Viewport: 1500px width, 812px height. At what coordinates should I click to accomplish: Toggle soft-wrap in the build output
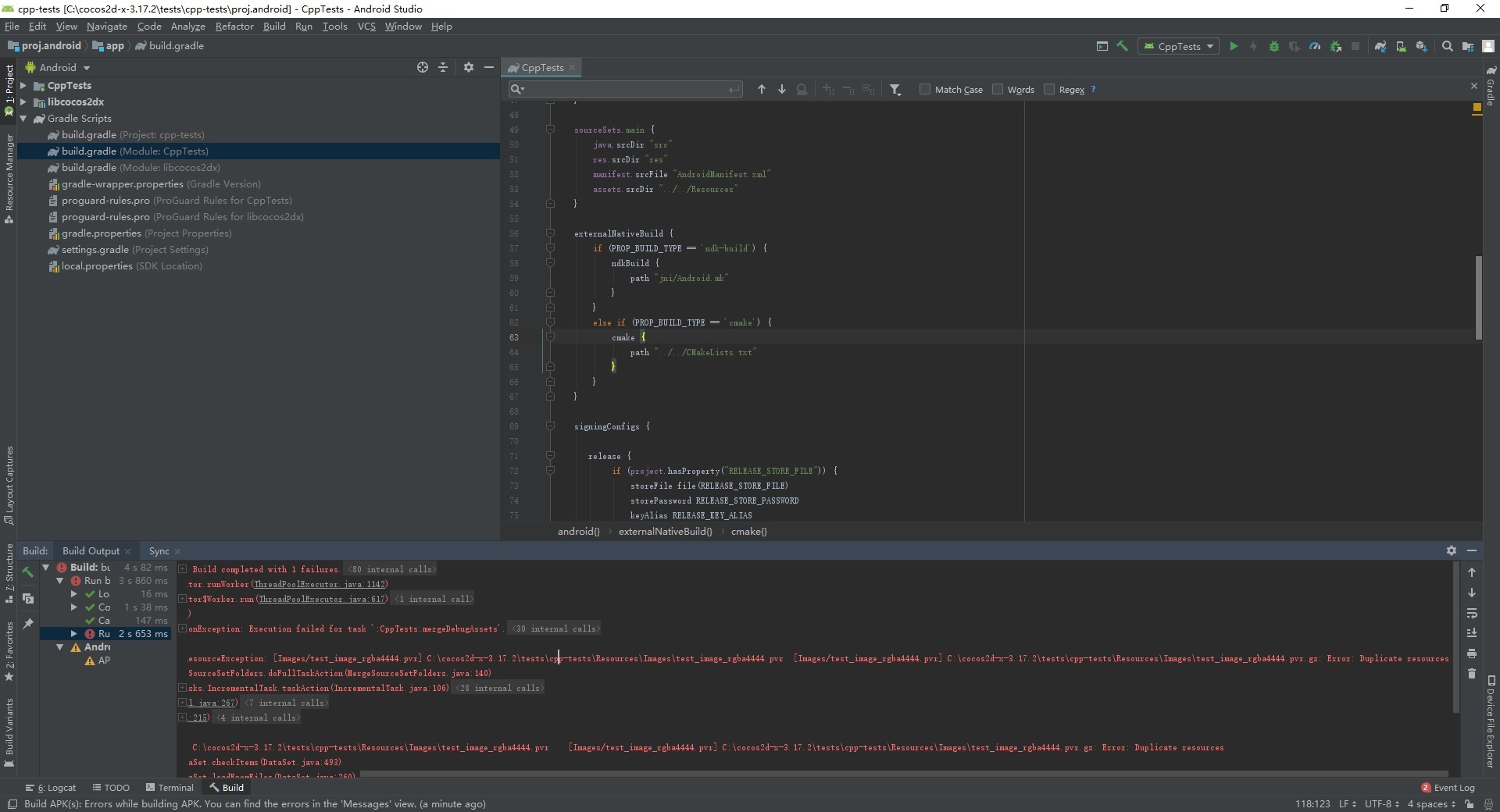[1472, 613]
